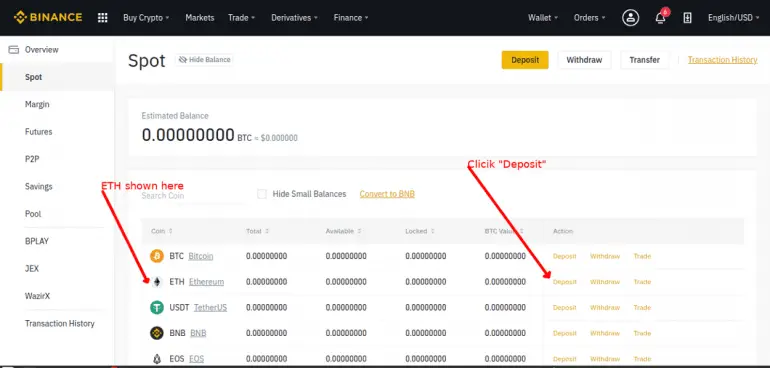The height and width of the screenshot is (368, 770).
Task: Click the yellow Deposit button
Action: [525, 60]
